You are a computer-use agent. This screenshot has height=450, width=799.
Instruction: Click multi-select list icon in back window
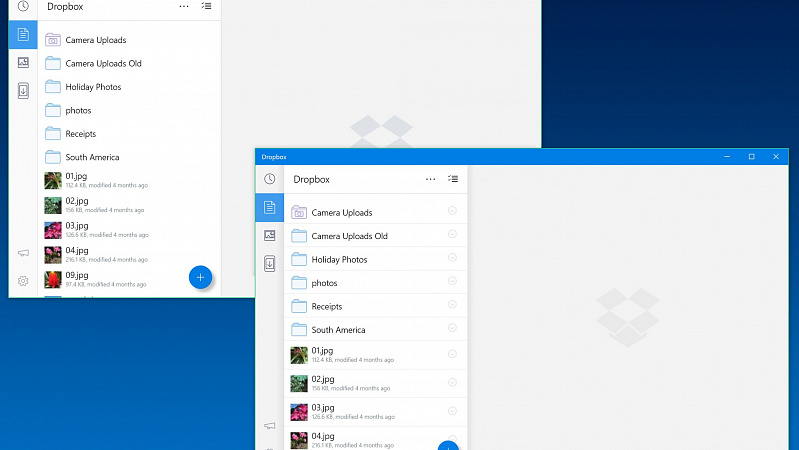pos(206,6)
